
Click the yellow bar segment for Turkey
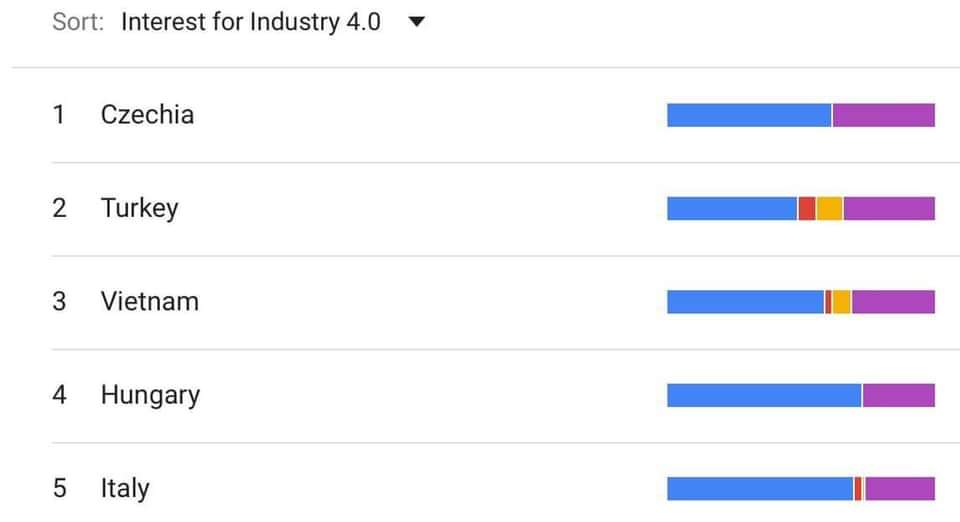coord(830,209)
